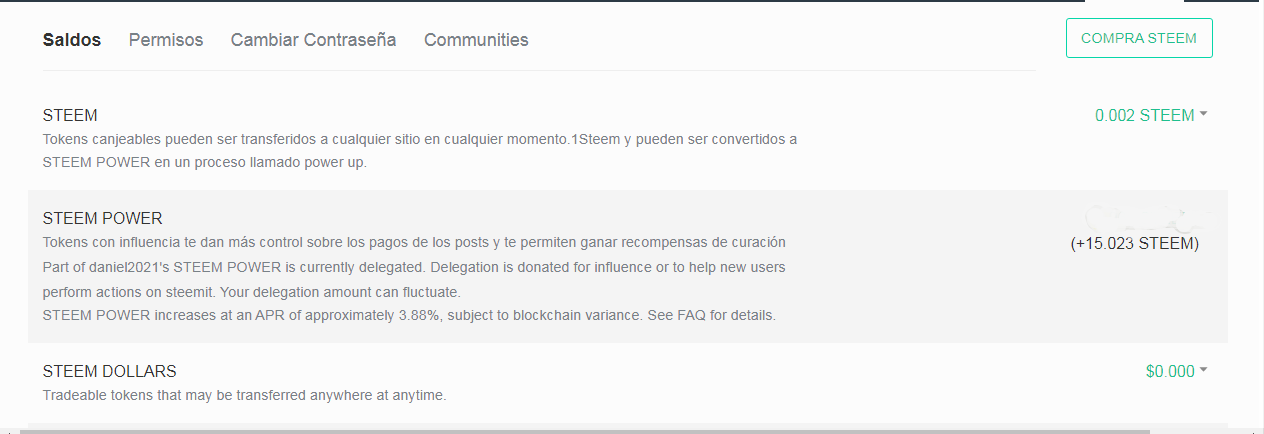
Task: Click the 'Tokens canjeables' description line
Action: pos(419,139)
